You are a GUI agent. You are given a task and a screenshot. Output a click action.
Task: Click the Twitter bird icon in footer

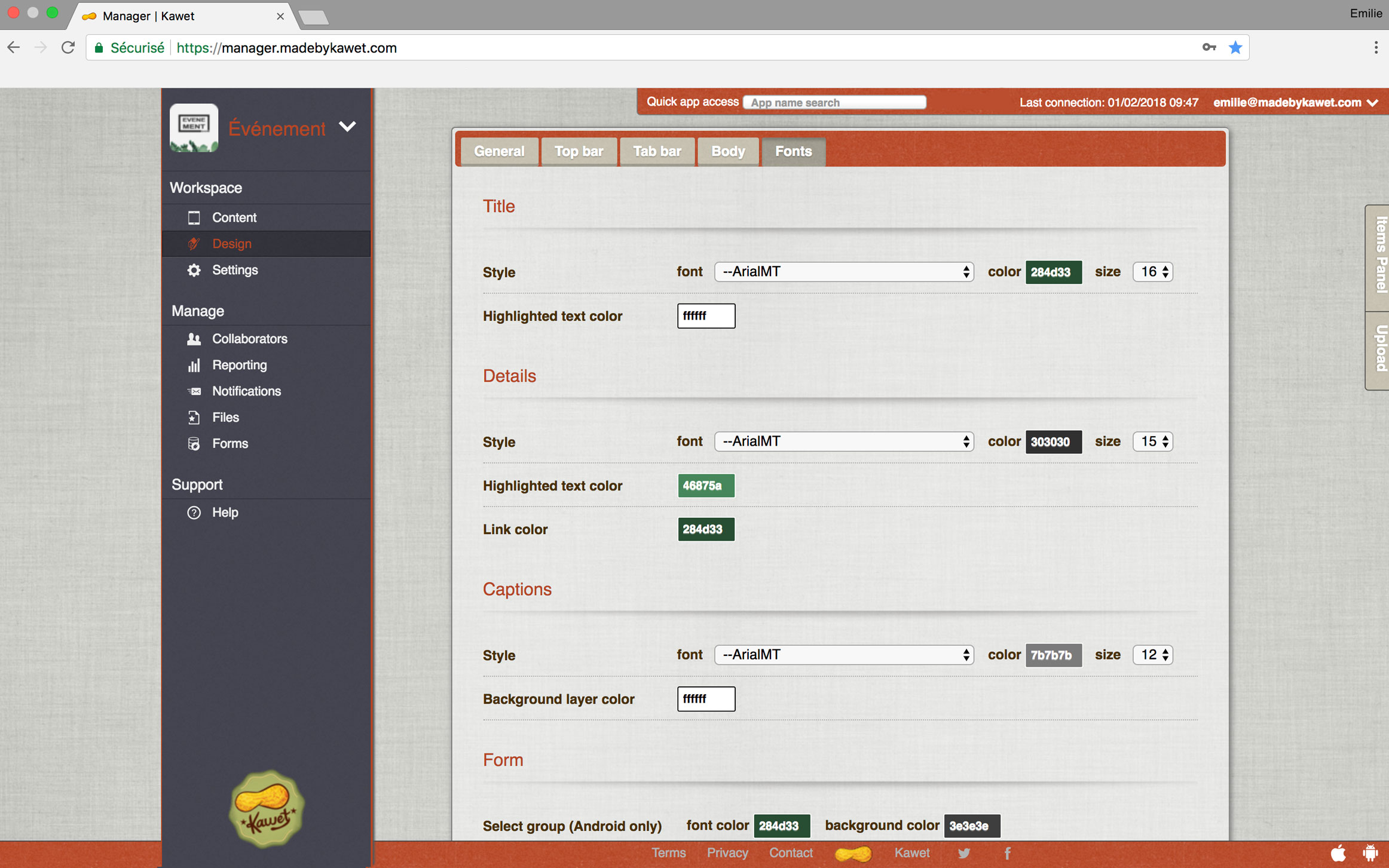pos(963,853)
